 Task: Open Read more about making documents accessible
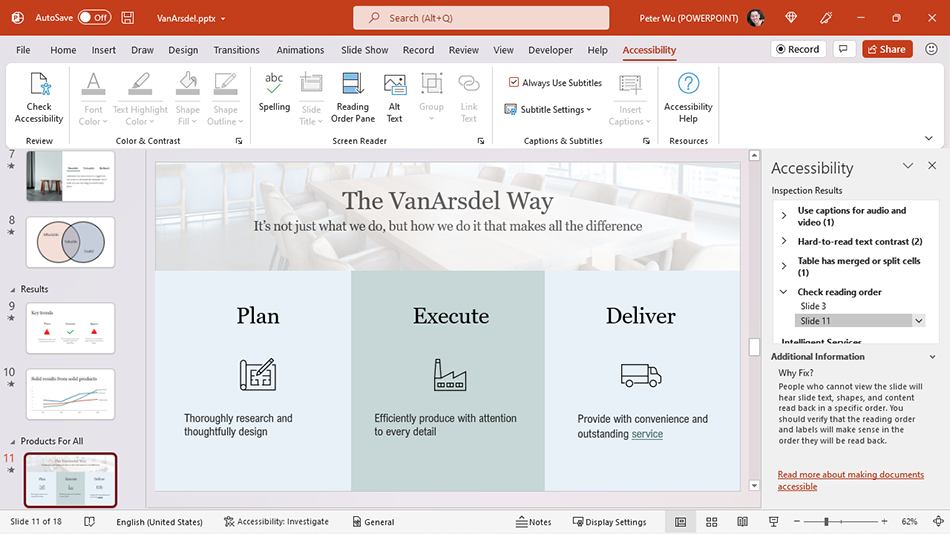point(851,480)
